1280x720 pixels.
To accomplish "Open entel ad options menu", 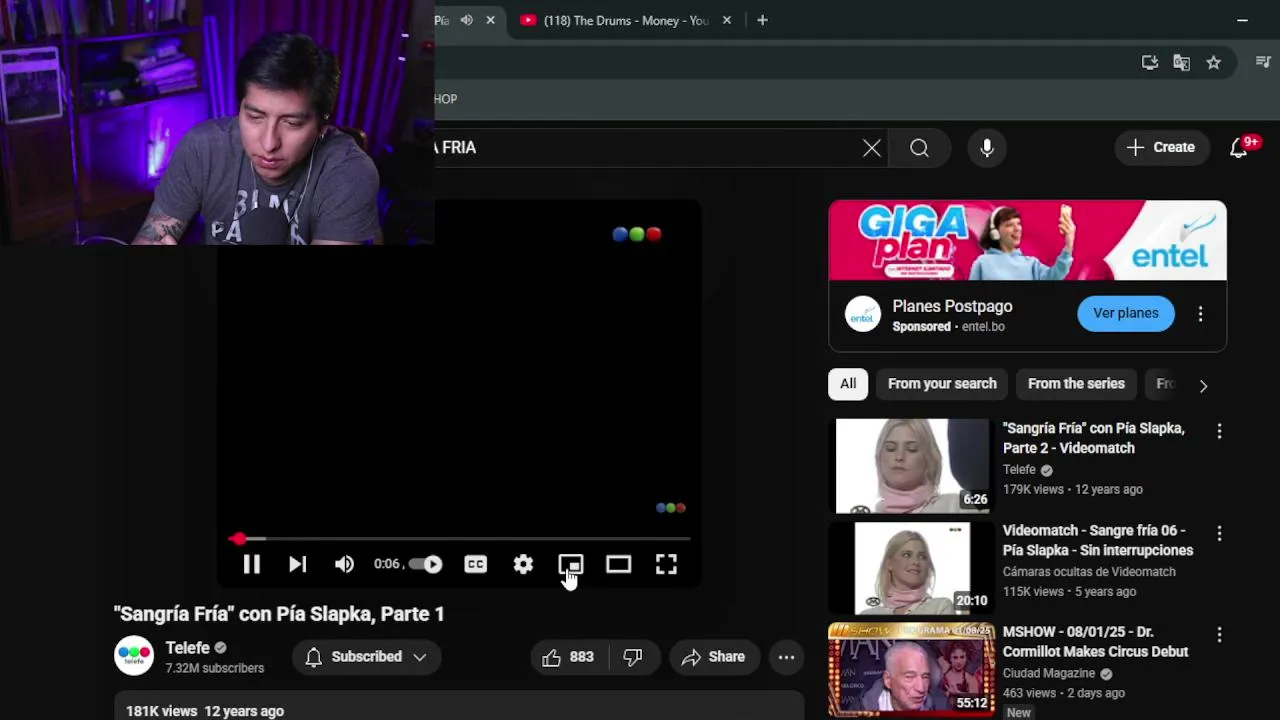I will [1200, 314].
